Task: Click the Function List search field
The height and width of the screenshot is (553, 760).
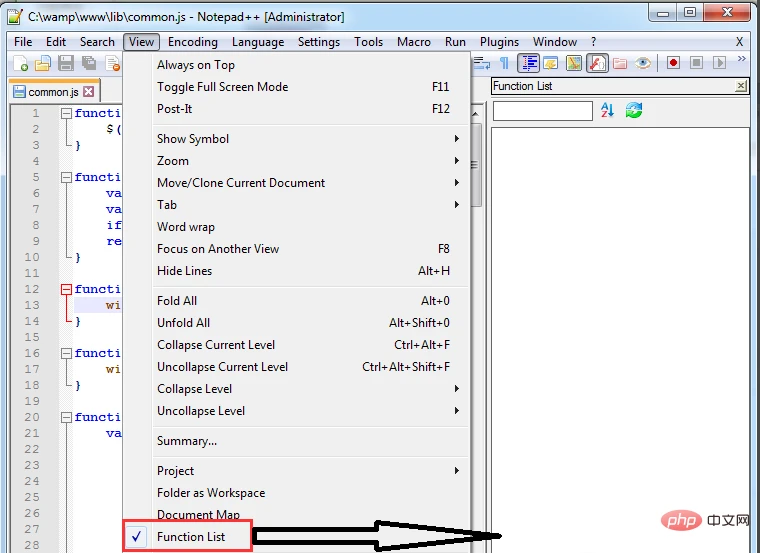Action: tap(542, 110)
